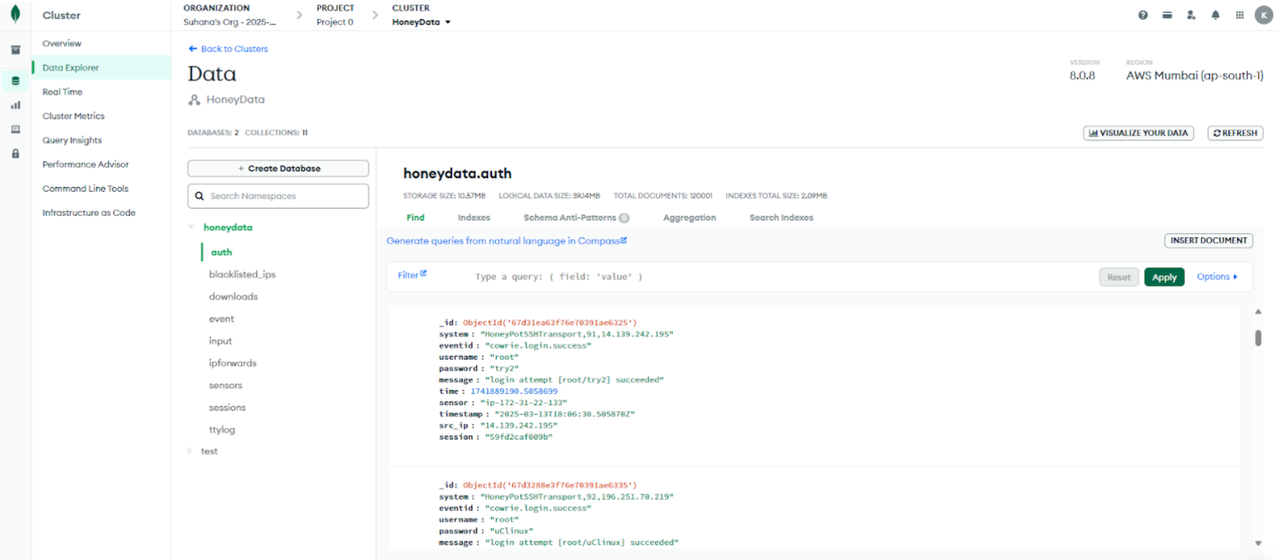Screen dimensions: 1280x560
Task: Switch to the Indexes tab
Action: (474, 217)
